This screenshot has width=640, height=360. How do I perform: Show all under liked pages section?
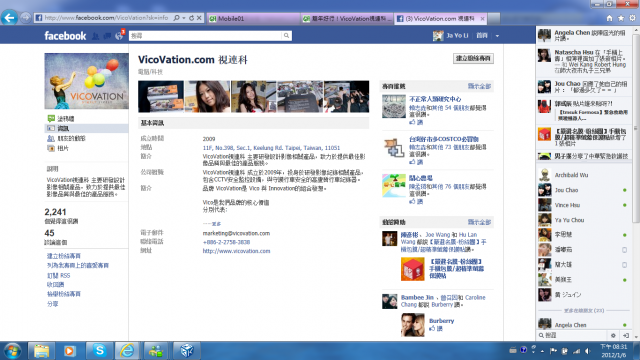479,86
